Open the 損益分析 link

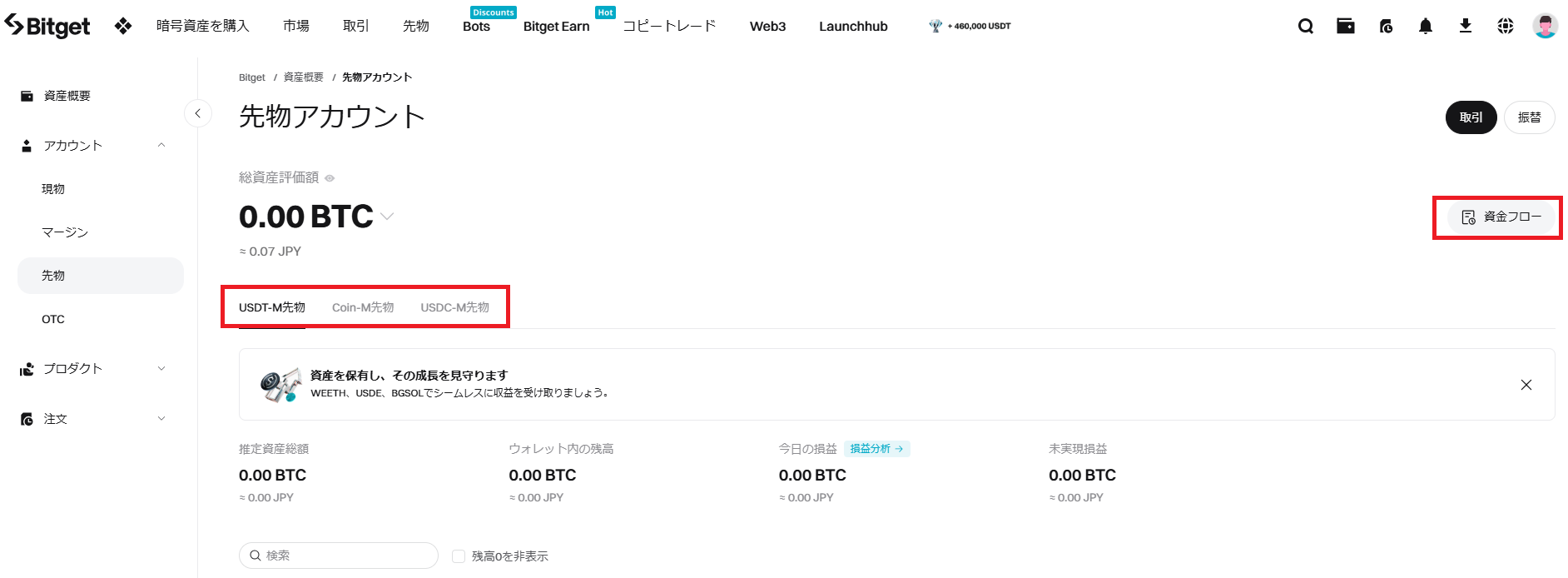877,449
